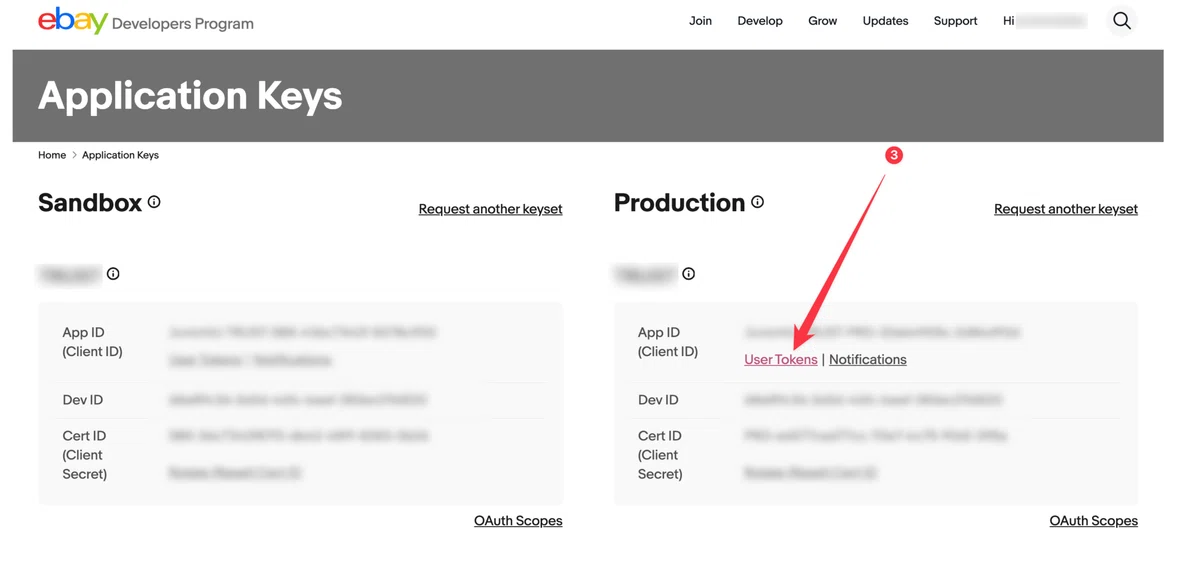Click info icon beside Sandbox keyset name

(x=113, y=274)
